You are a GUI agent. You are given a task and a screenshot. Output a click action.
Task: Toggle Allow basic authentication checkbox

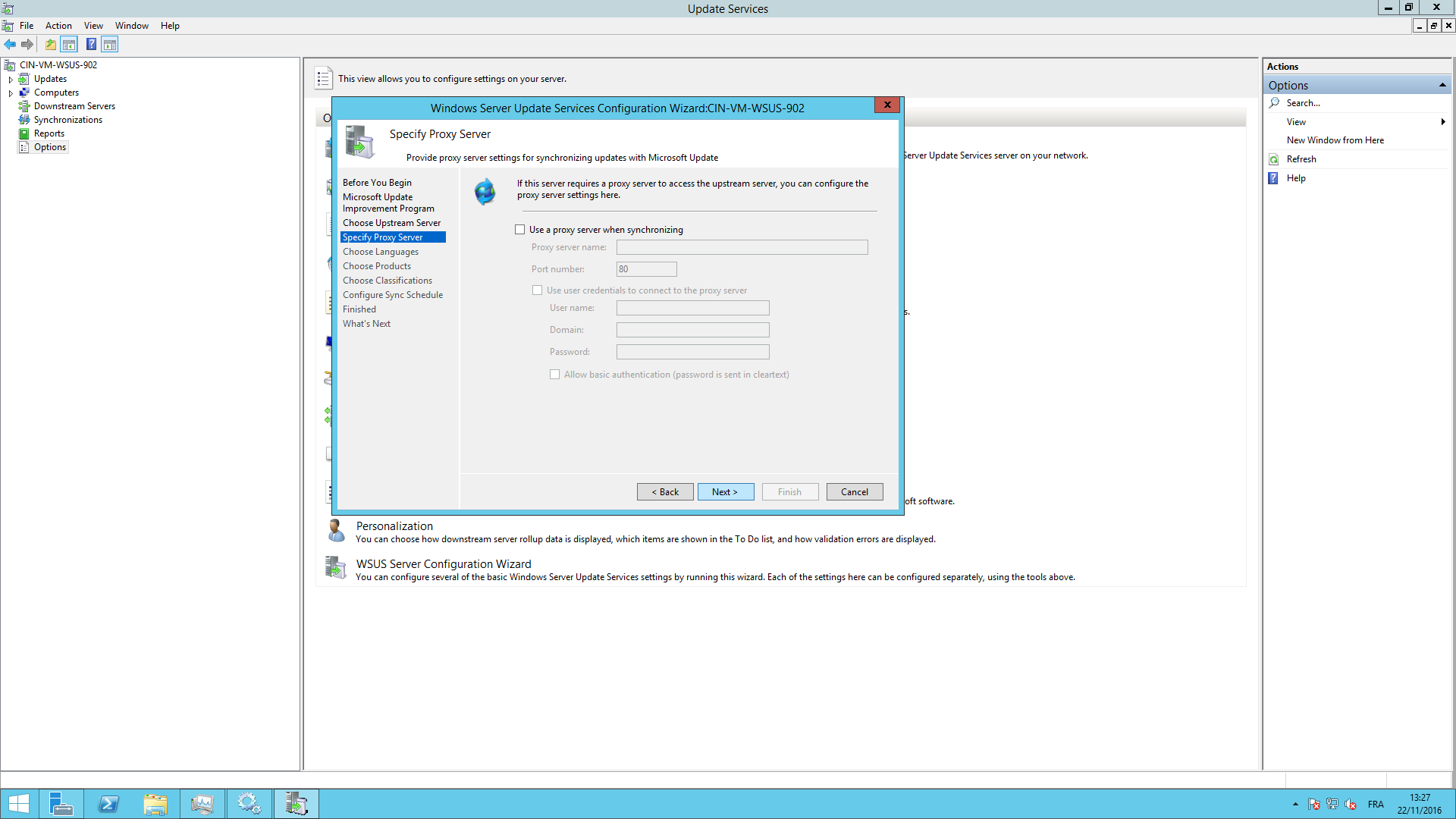pos(555,375)
